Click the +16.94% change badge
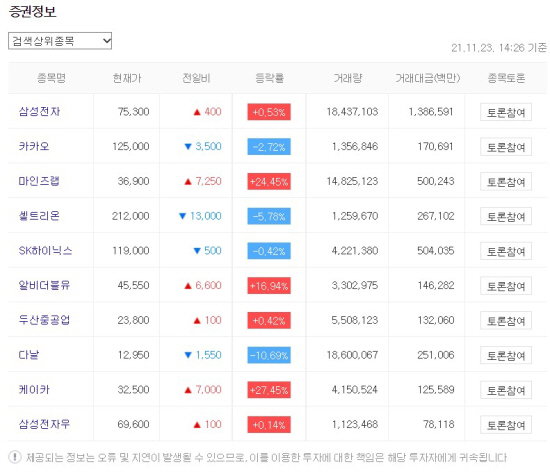550x476 pixels. (x=269, y=286)
